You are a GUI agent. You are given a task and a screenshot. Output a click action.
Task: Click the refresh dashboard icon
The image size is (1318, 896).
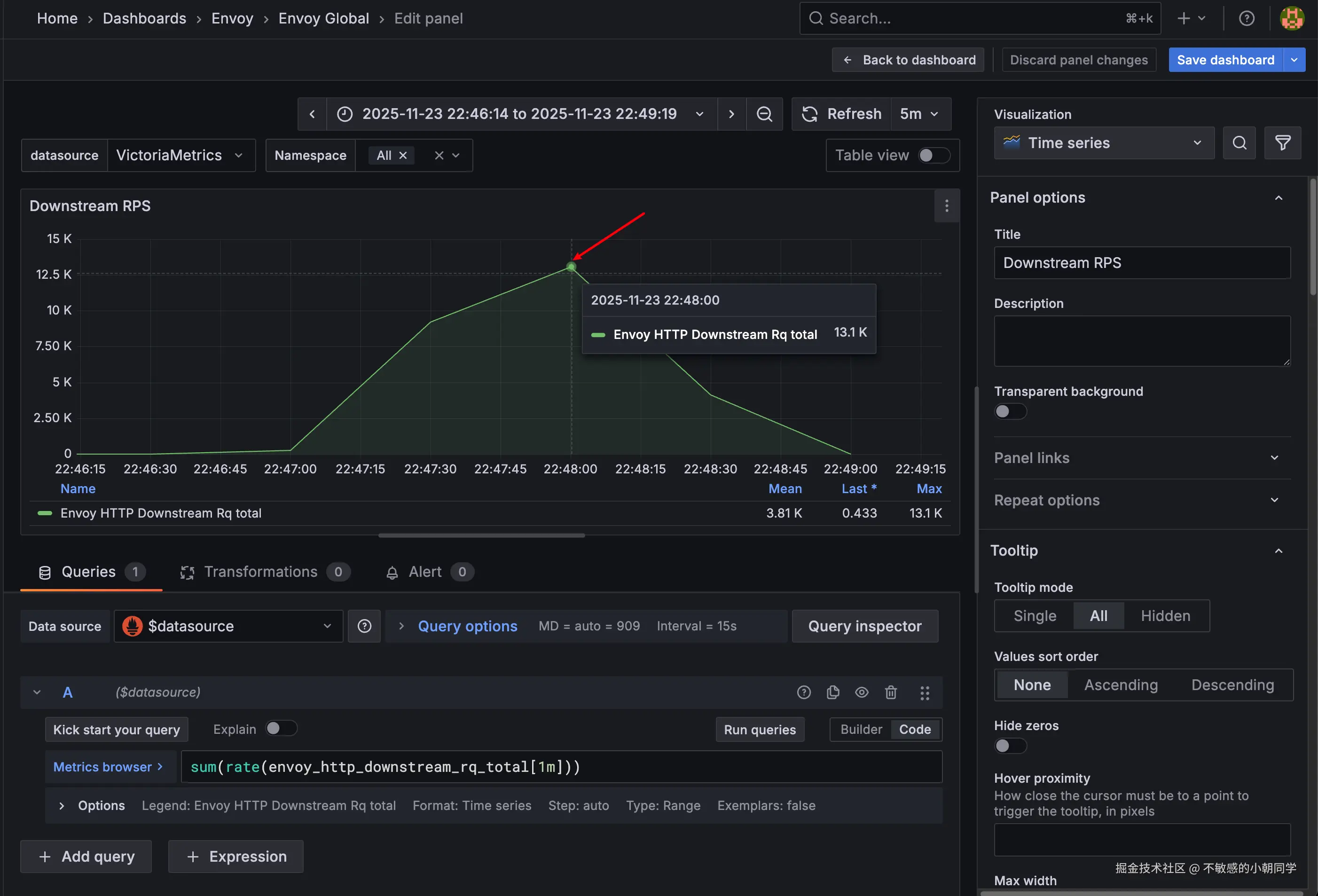click(810, 114)
